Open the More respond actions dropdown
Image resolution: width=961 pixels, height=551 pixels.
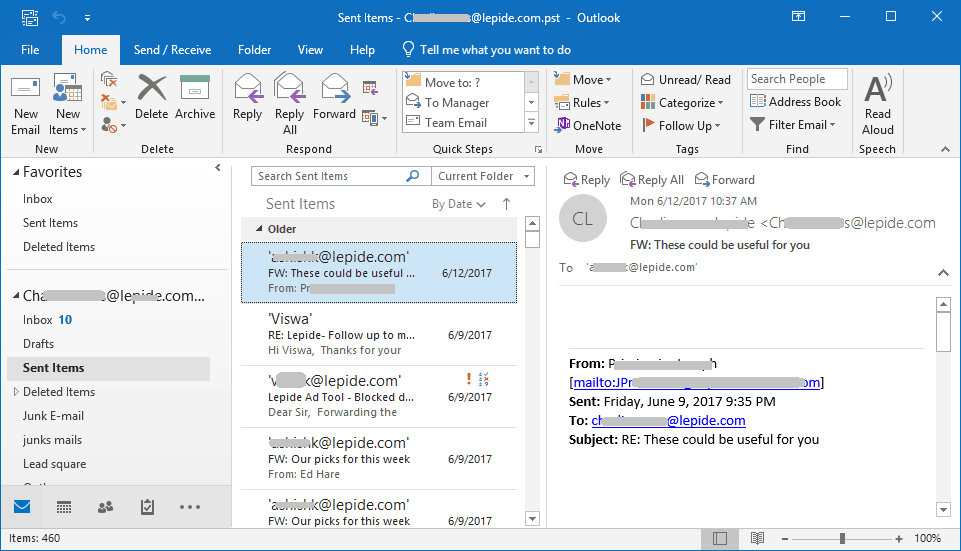[x=374, y=118]
